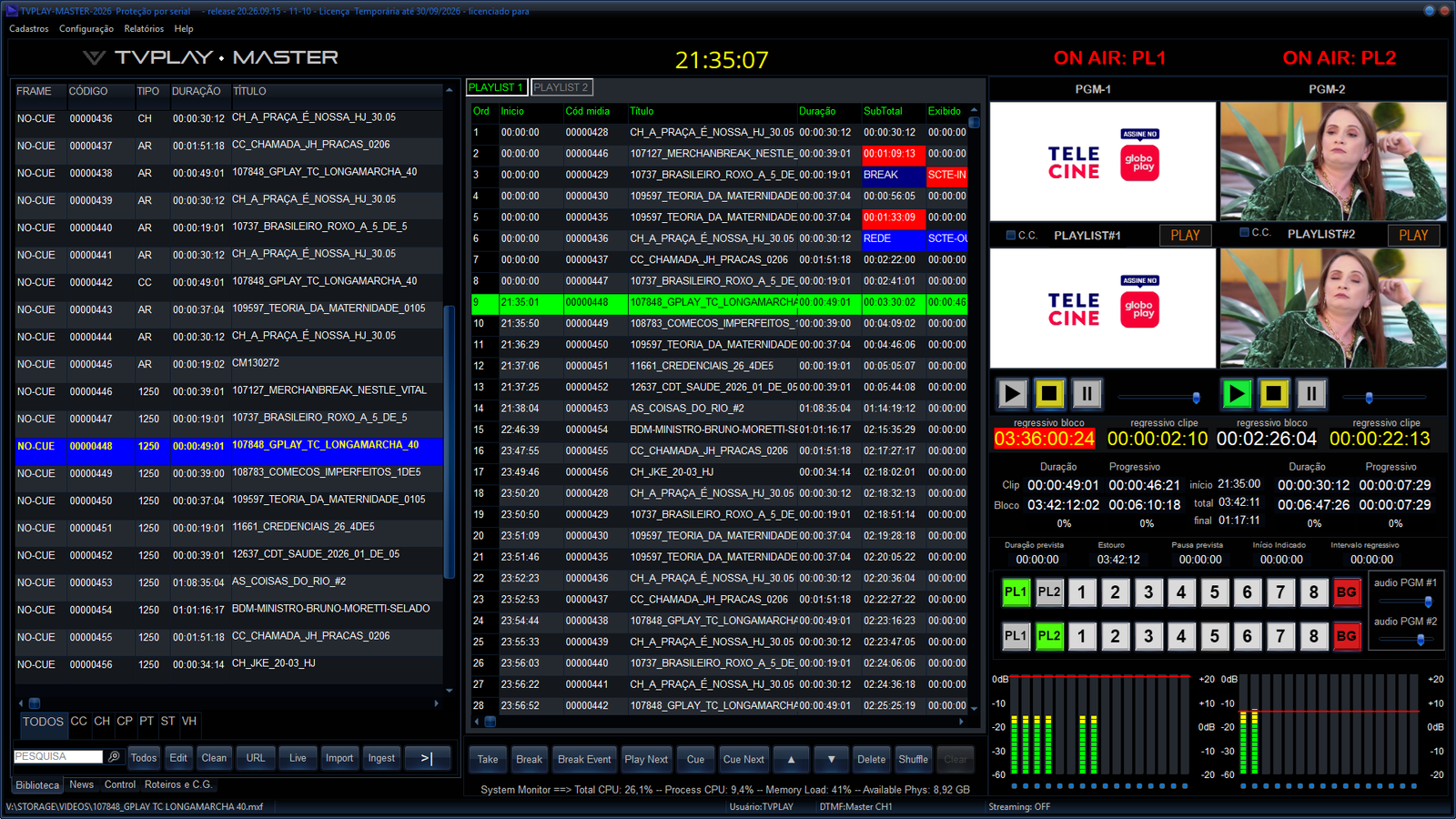Enable the C.C. checkbox for PLAYLIST#1
This screenshot has width=1456, height=819.
(x=1010, y=235)
